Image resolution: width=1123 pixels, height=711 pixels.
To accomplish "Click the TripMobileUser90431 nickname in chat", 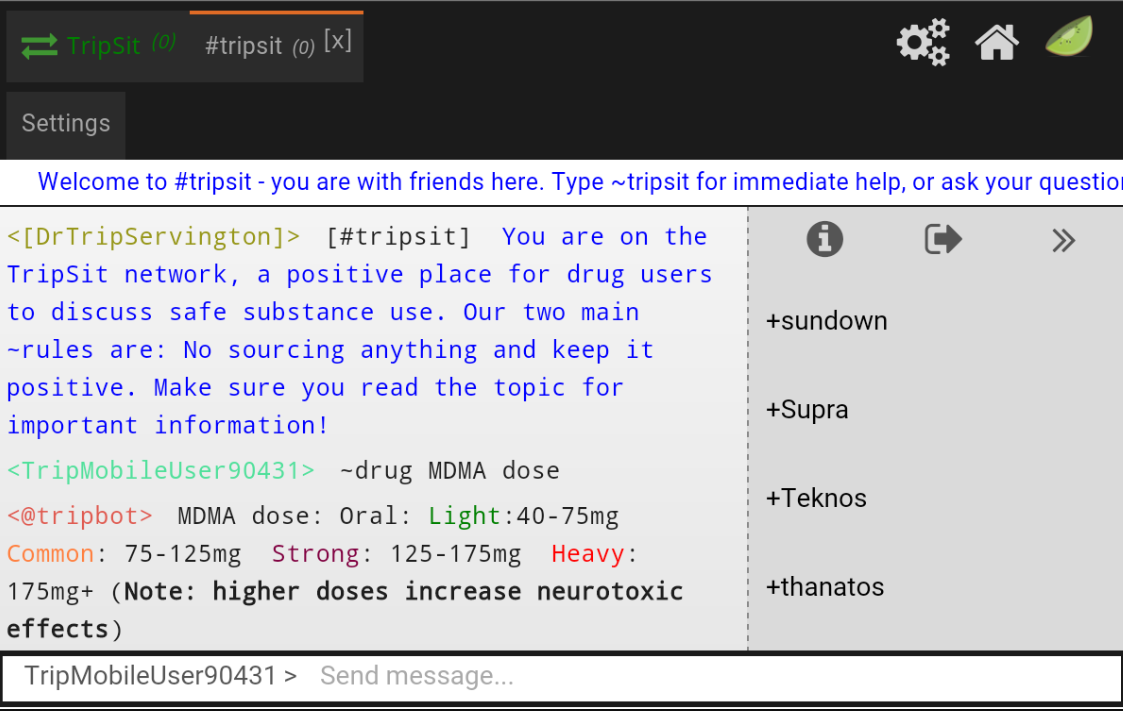I will pyautogui.click(x=160, y=471).
